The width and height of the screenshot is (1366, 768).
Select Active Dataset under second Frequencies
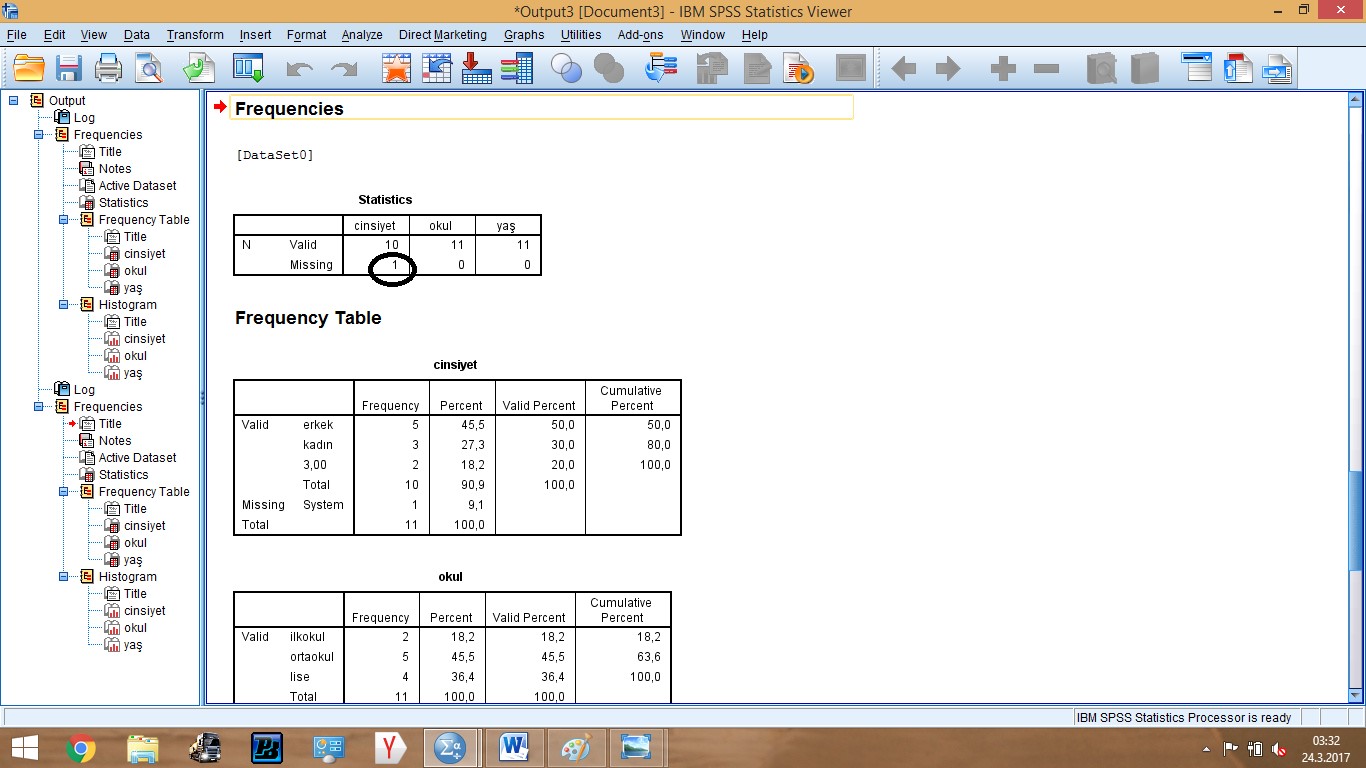137,458
